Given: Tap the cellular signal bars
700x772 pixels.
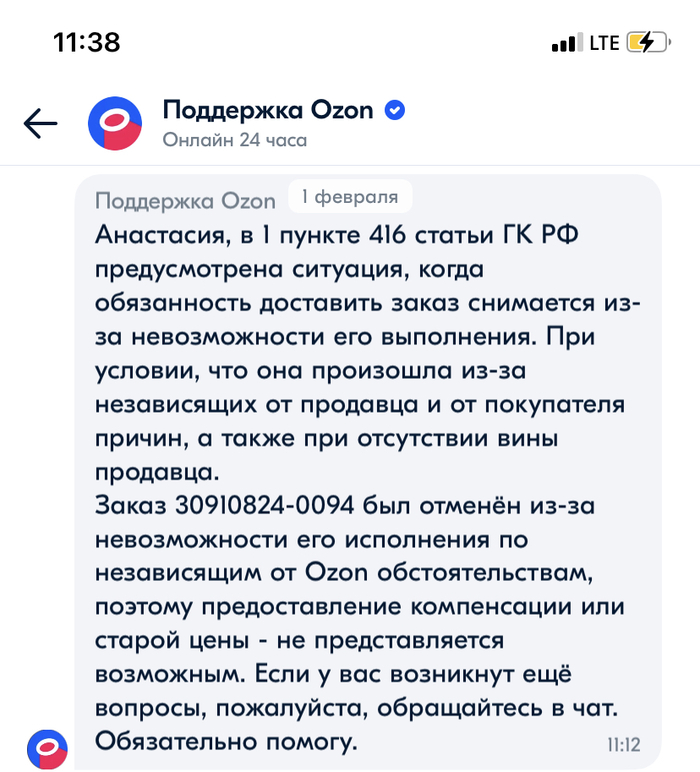Looking at the screenshot, I should click(x=566, y=44).
